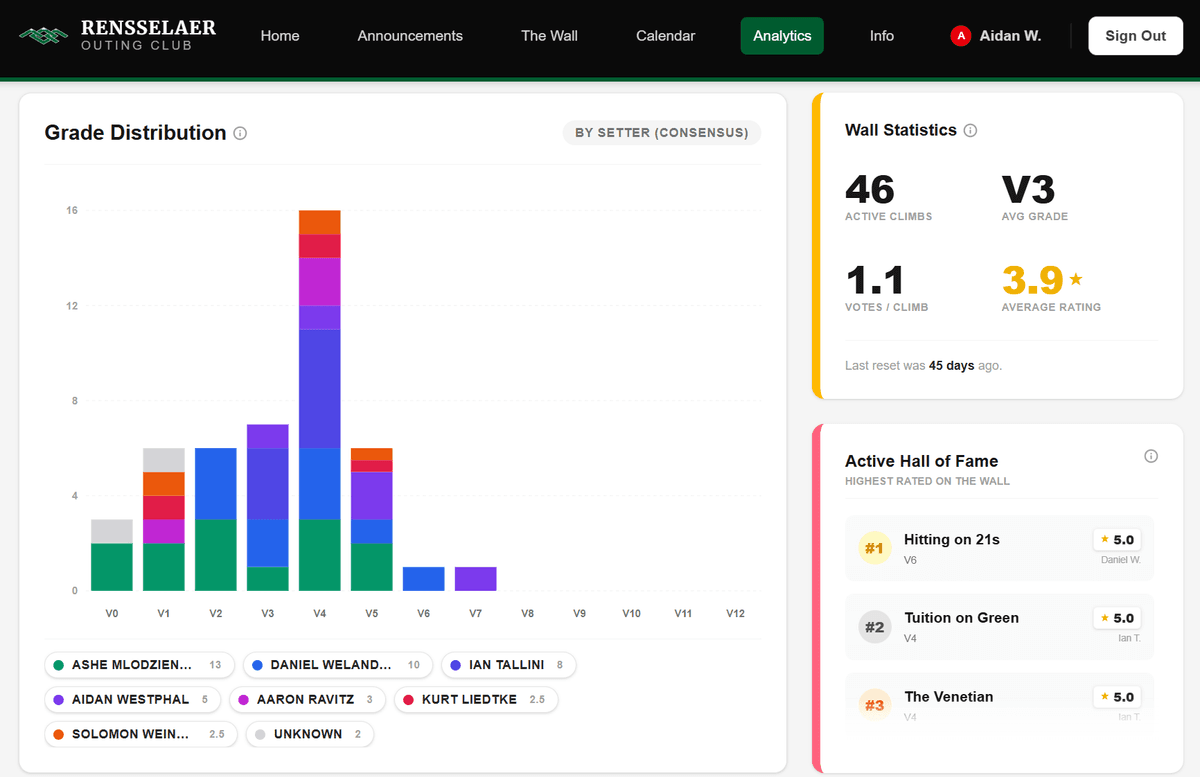Toggle Daniel Weland... legend filter

(x=338, y=665)
